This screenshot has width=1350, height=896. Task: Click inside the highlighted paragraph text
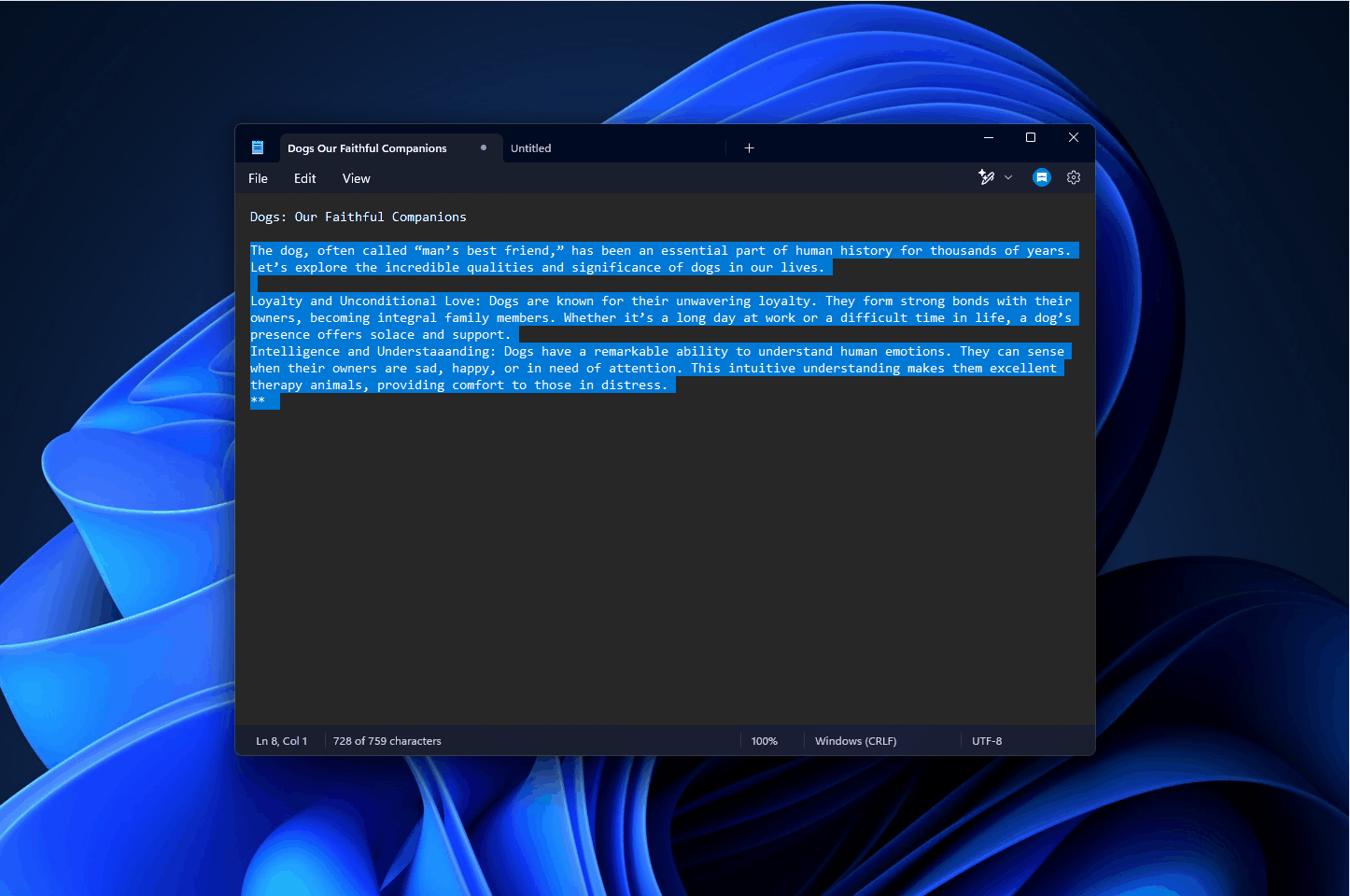click(654, 317)
